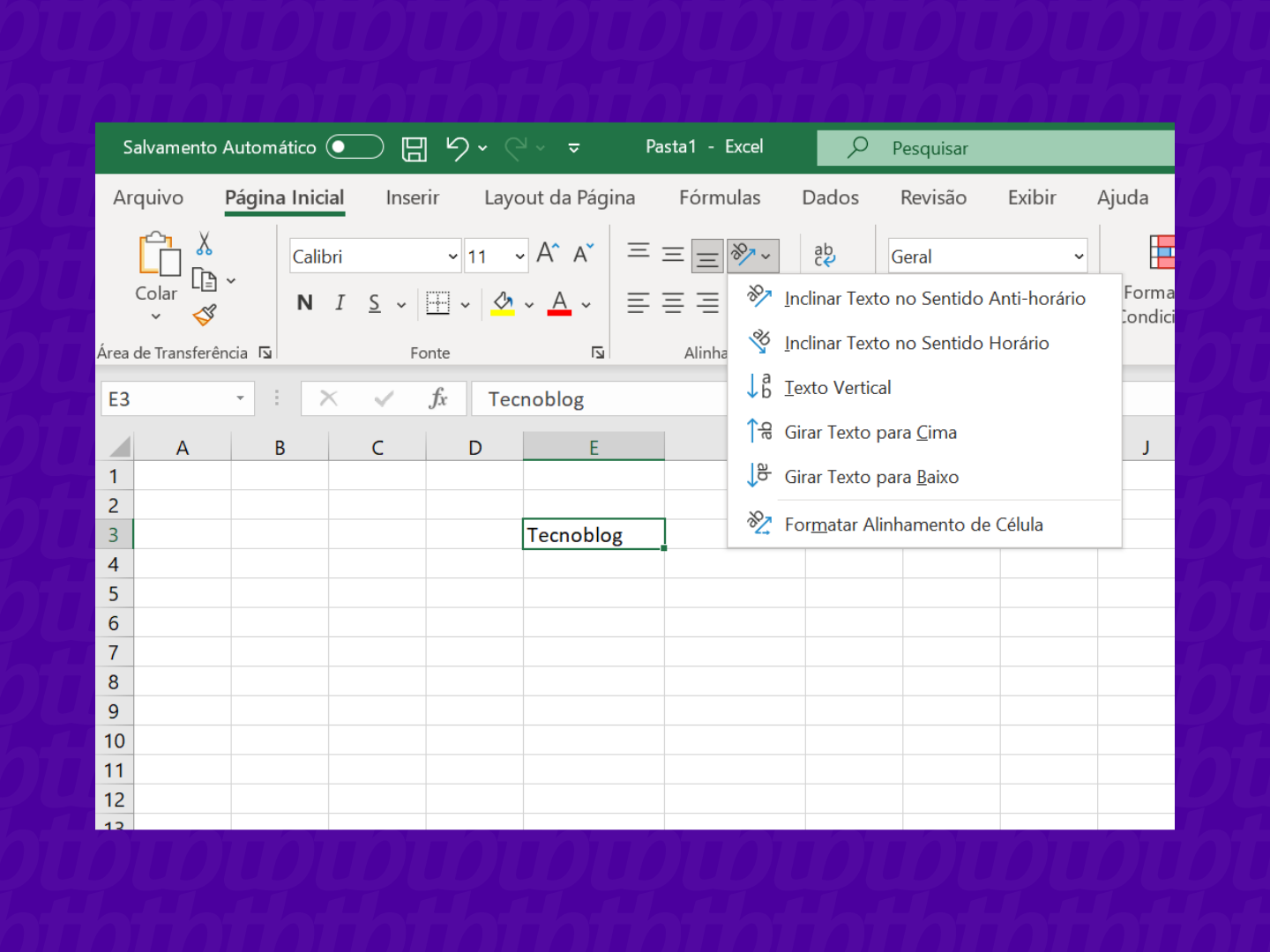The width and height of the screenshot is (1270, 952).
Task: Click the Pesquisar search box
Action: [996, 148]
